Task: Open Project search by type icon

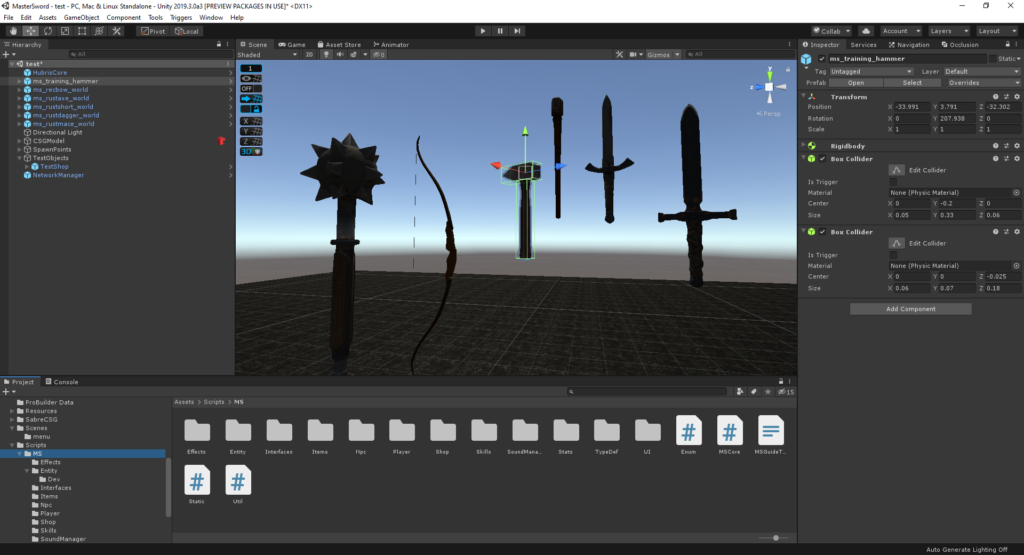Action: (x=740, y=392)
